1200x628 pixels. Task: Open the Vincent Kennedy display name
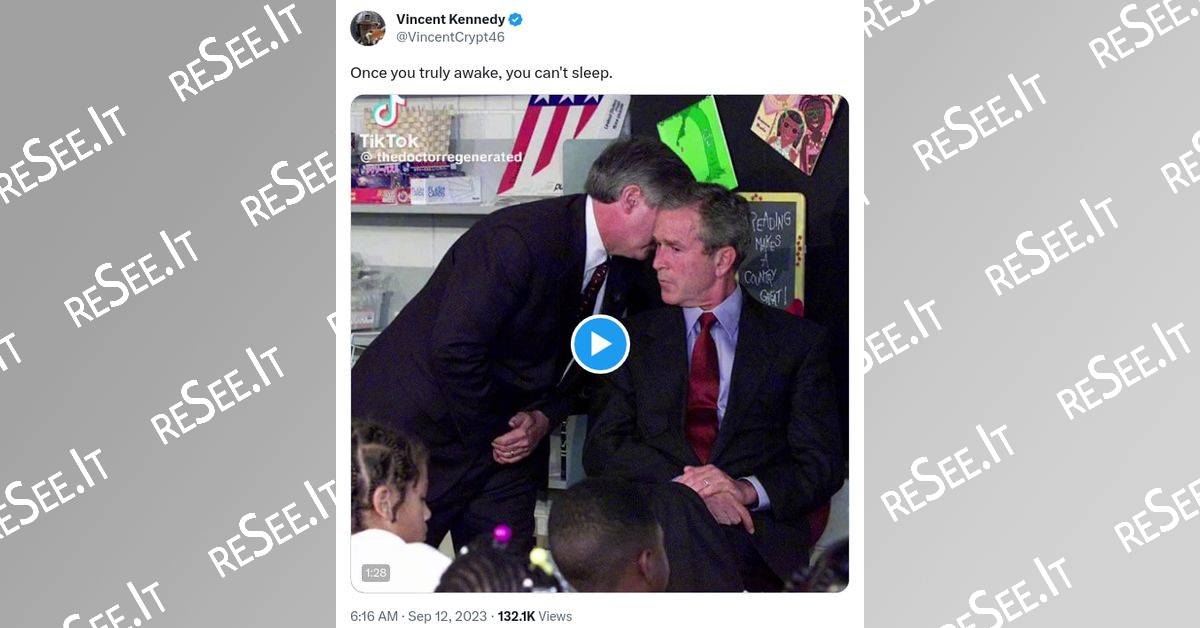[x=450, y=19]
